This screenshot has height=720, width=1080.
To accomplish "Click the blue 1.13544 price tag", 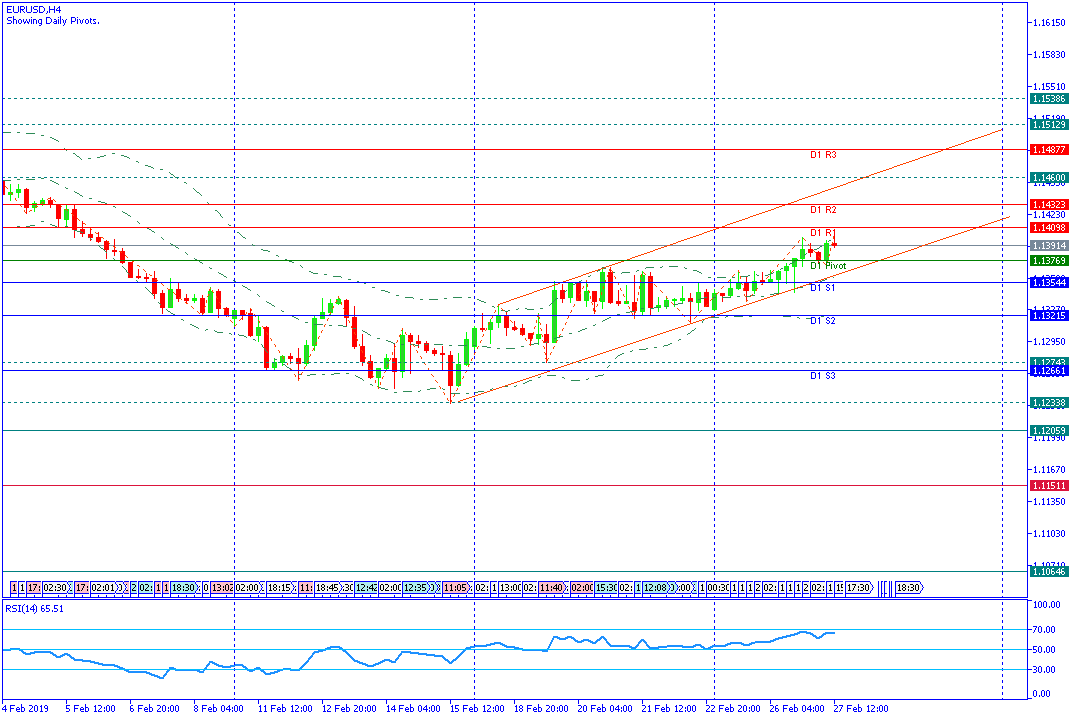I will click(1049, 282).
